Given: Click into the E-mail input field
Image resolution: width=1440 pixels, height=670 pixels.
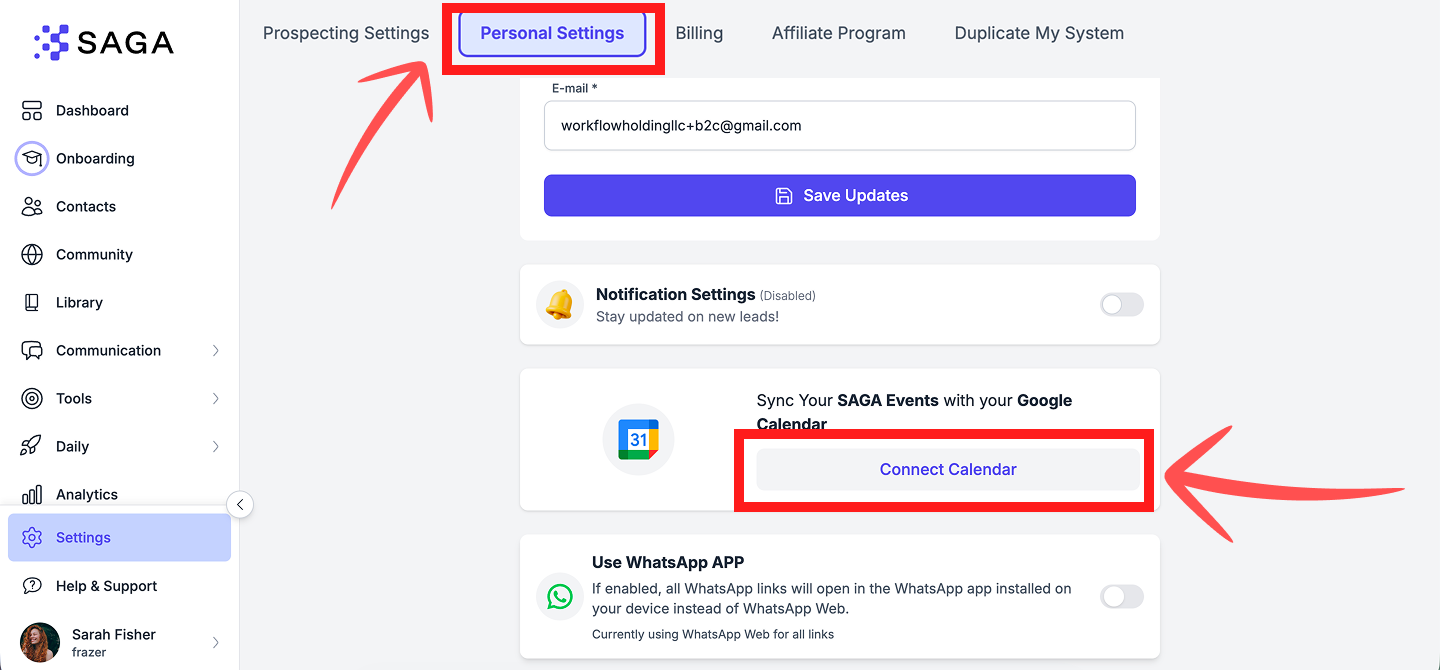Looking at the screenshot, I should click(840, 125).
